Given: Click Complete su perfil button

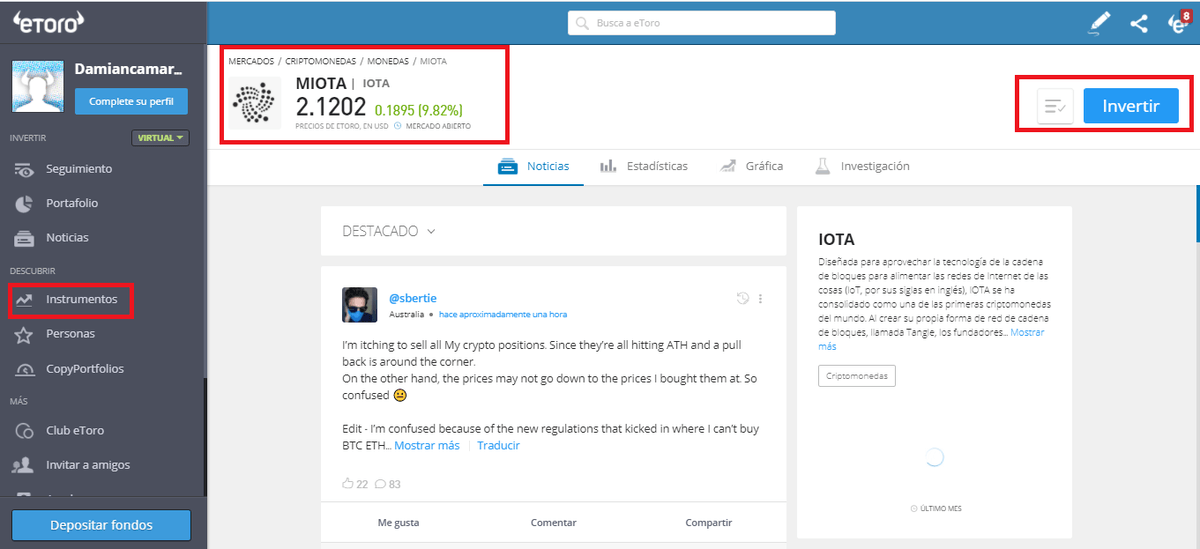Looking at the screenshot, I should tap(131, 101).
